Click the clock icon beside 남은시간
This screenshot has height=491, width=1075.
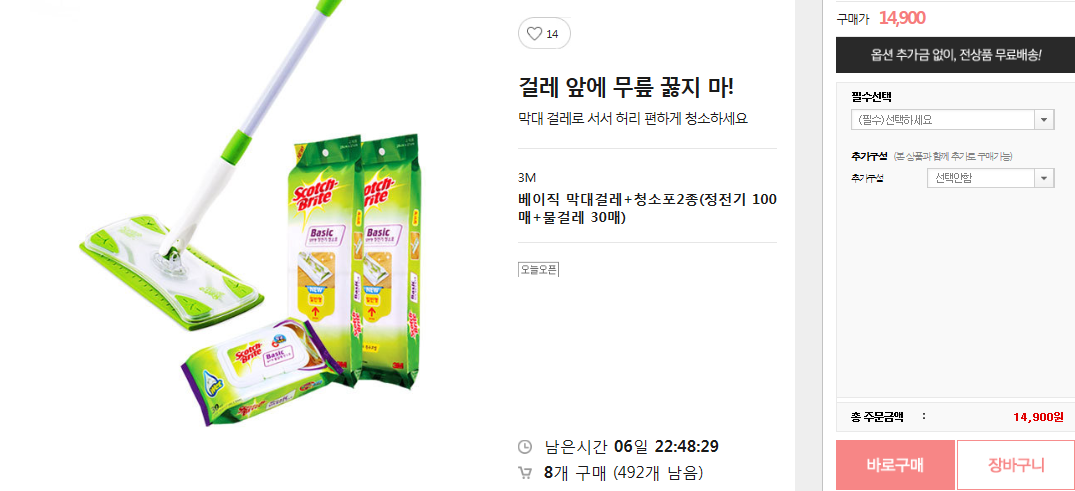pos(524,447)
